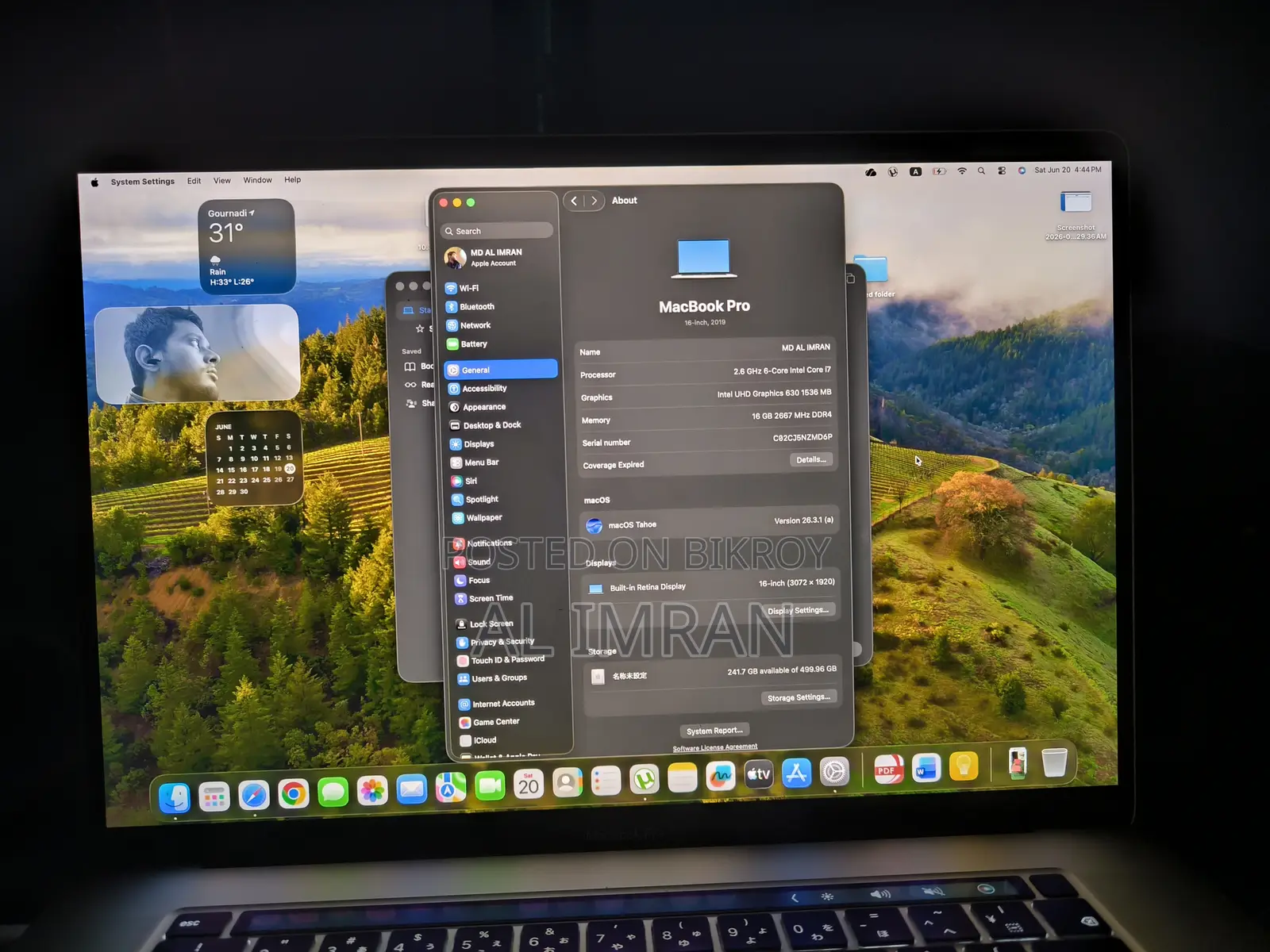Image resolution: width=1270 pixels, height=952 pixels.
Task: Click the Siri icon in menu bar
Action: (x=1022, y=171)
